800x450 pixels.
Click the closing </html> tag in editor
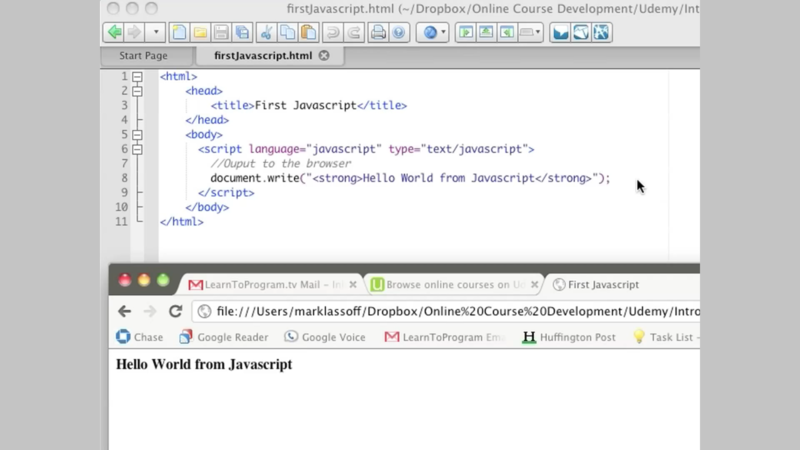182,222
